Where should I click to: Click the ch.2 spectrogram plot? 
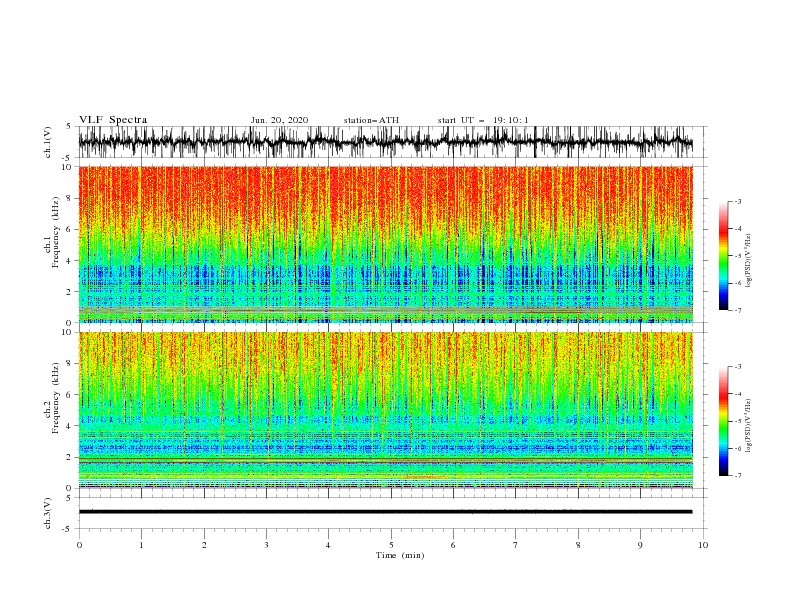point(385,410)
